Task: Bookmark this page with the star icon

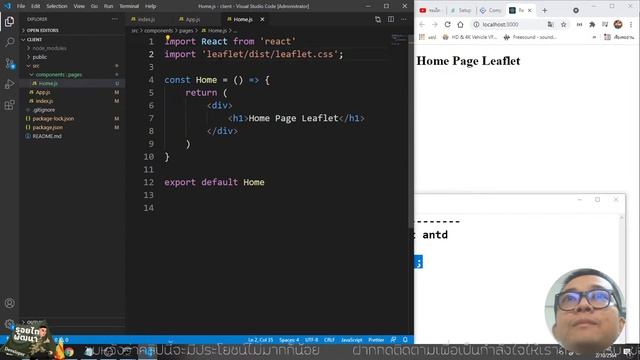Action: coord(564,24)
